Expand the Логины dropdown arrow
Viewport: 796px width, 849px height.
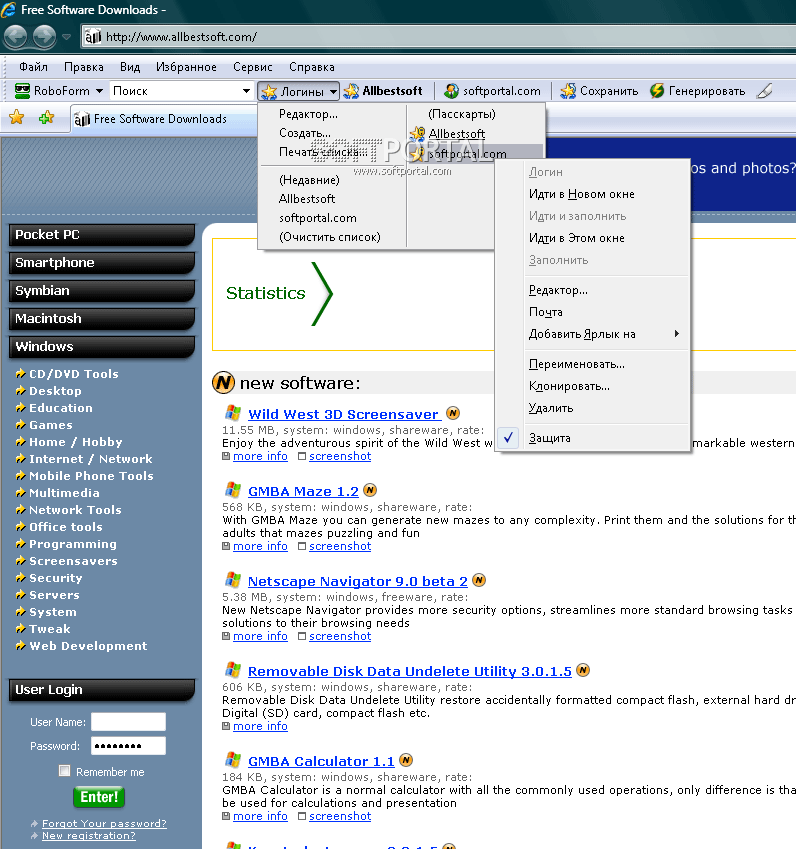334,92
